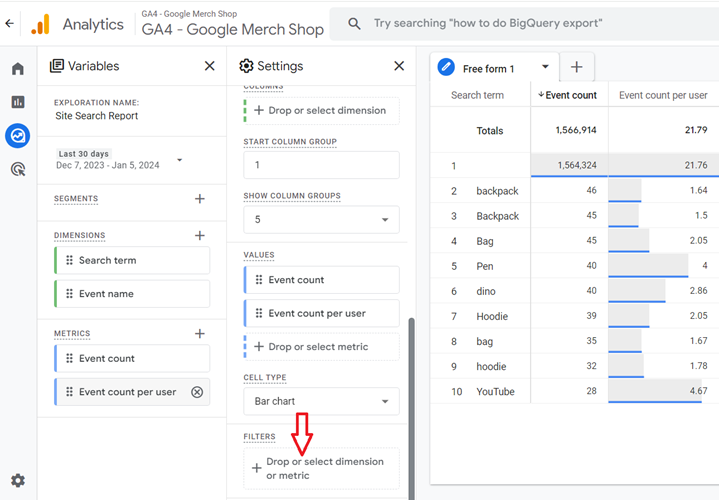Add a new dimension with plus icon
719x500 pixels.
tap(199, 235)
